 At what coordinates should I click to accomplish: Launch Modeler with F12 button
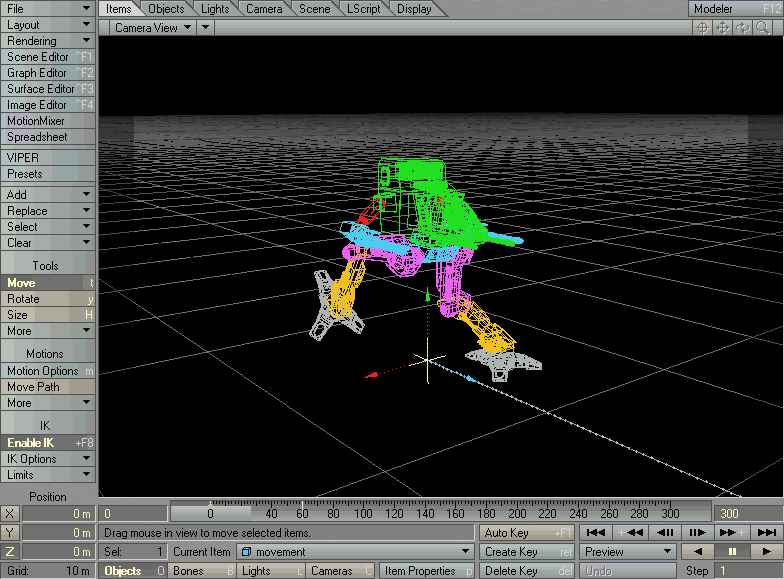736,8
